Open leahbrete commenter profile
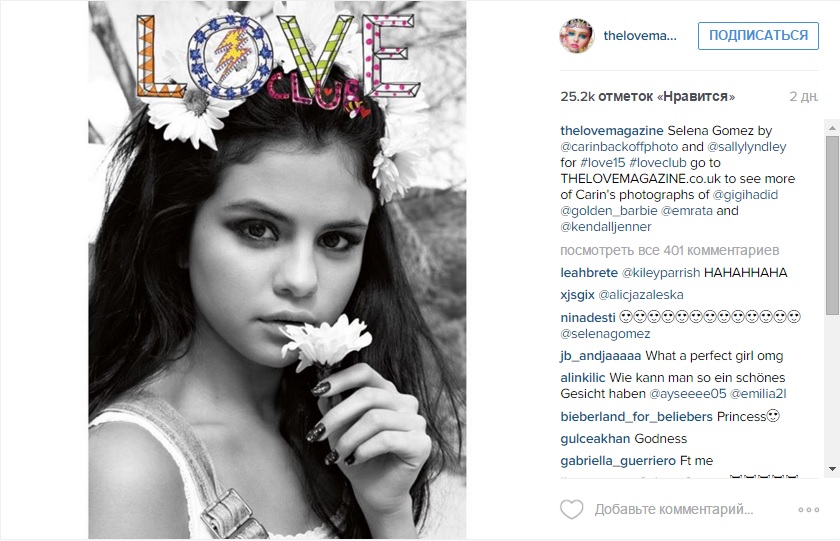This screenshot has width=840, height=541. (589, 273)
